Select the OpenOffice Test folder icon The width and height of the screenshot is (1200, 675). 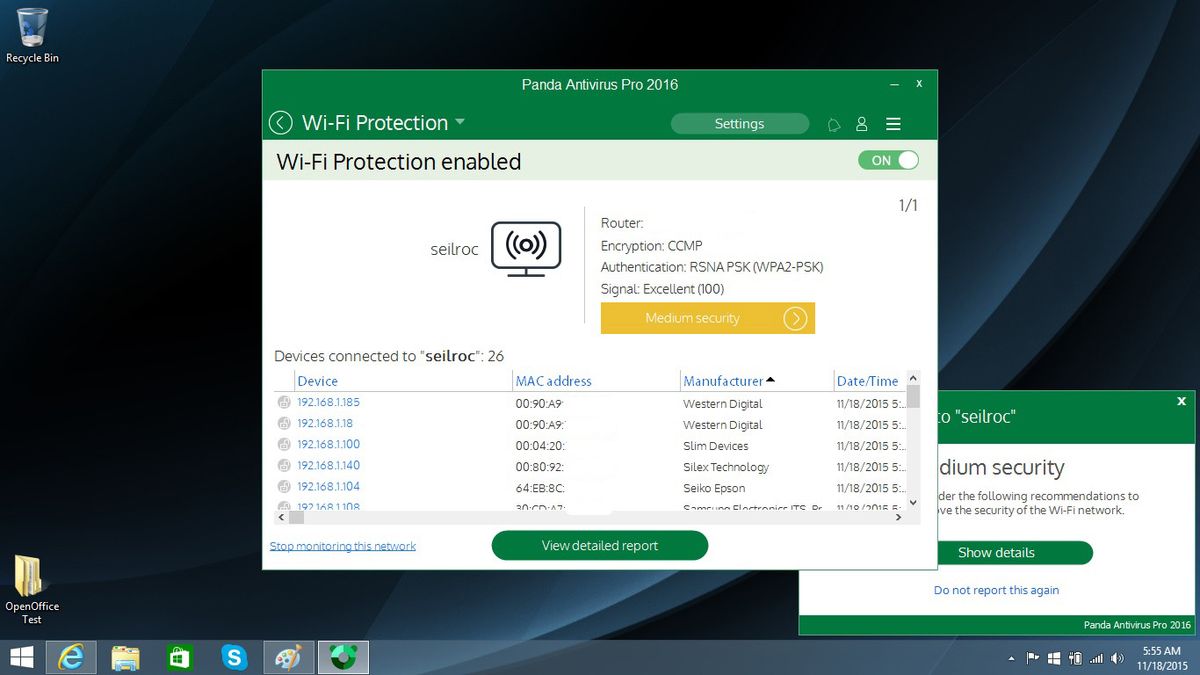(x=32, y=590)
